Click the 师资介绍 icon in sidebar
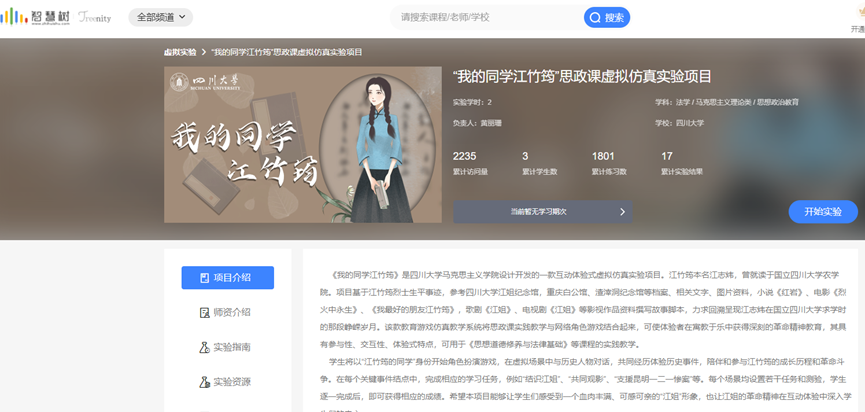 coord(204,312)
